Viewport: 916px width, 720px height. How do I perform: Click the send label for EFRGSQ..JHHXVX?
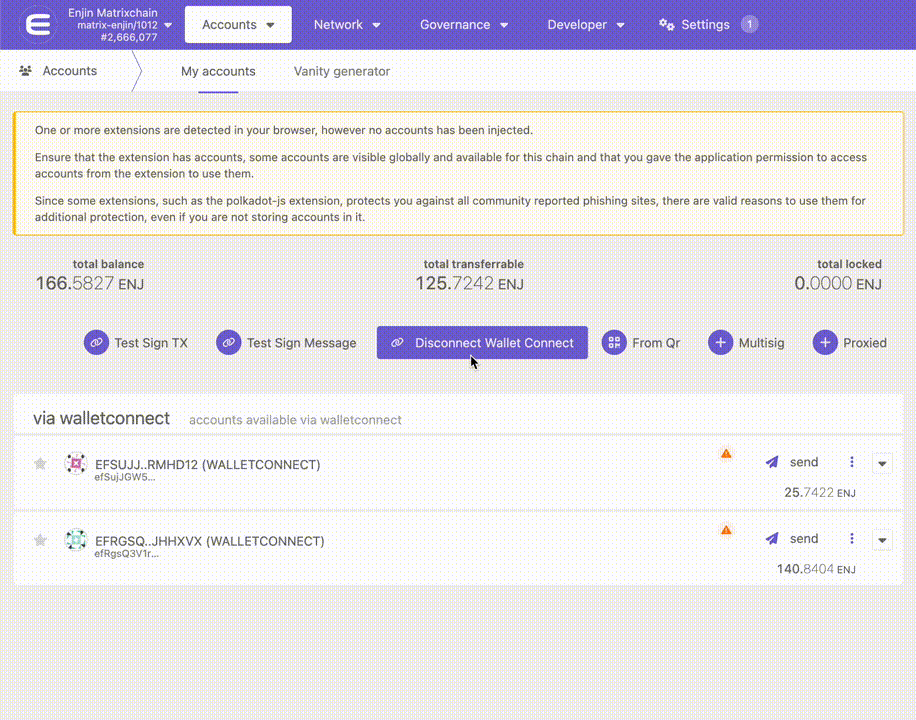[804, 539]
